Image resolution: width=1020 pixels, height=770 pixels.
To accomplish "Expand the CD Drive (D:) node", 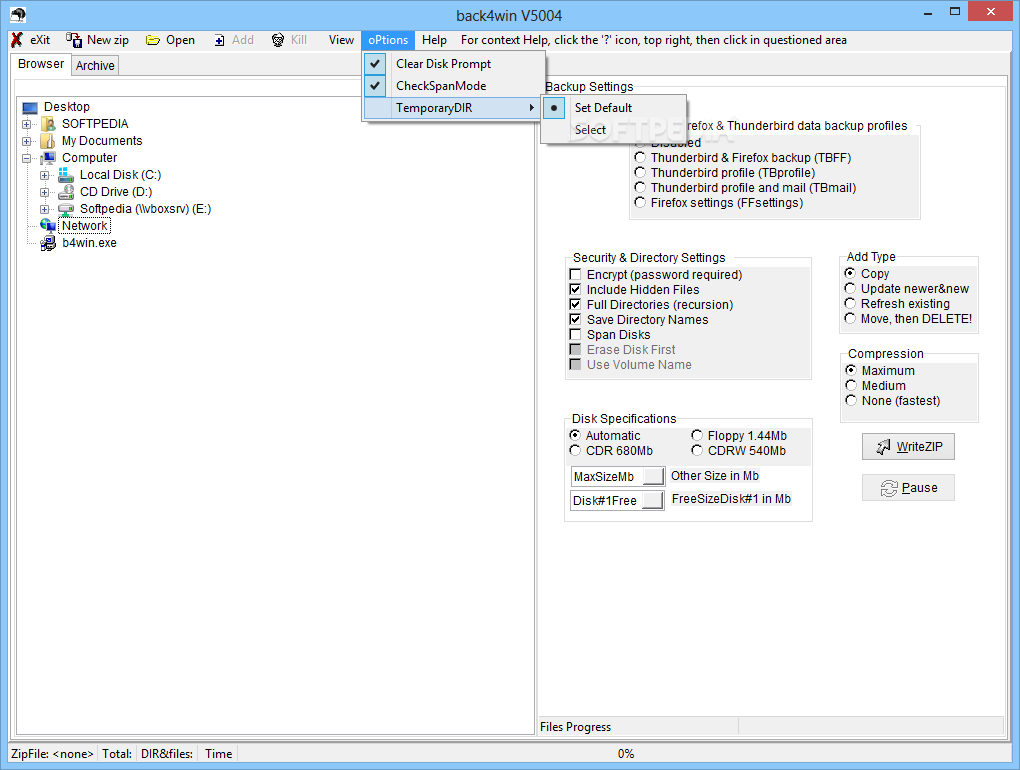I will click(44, 192).
